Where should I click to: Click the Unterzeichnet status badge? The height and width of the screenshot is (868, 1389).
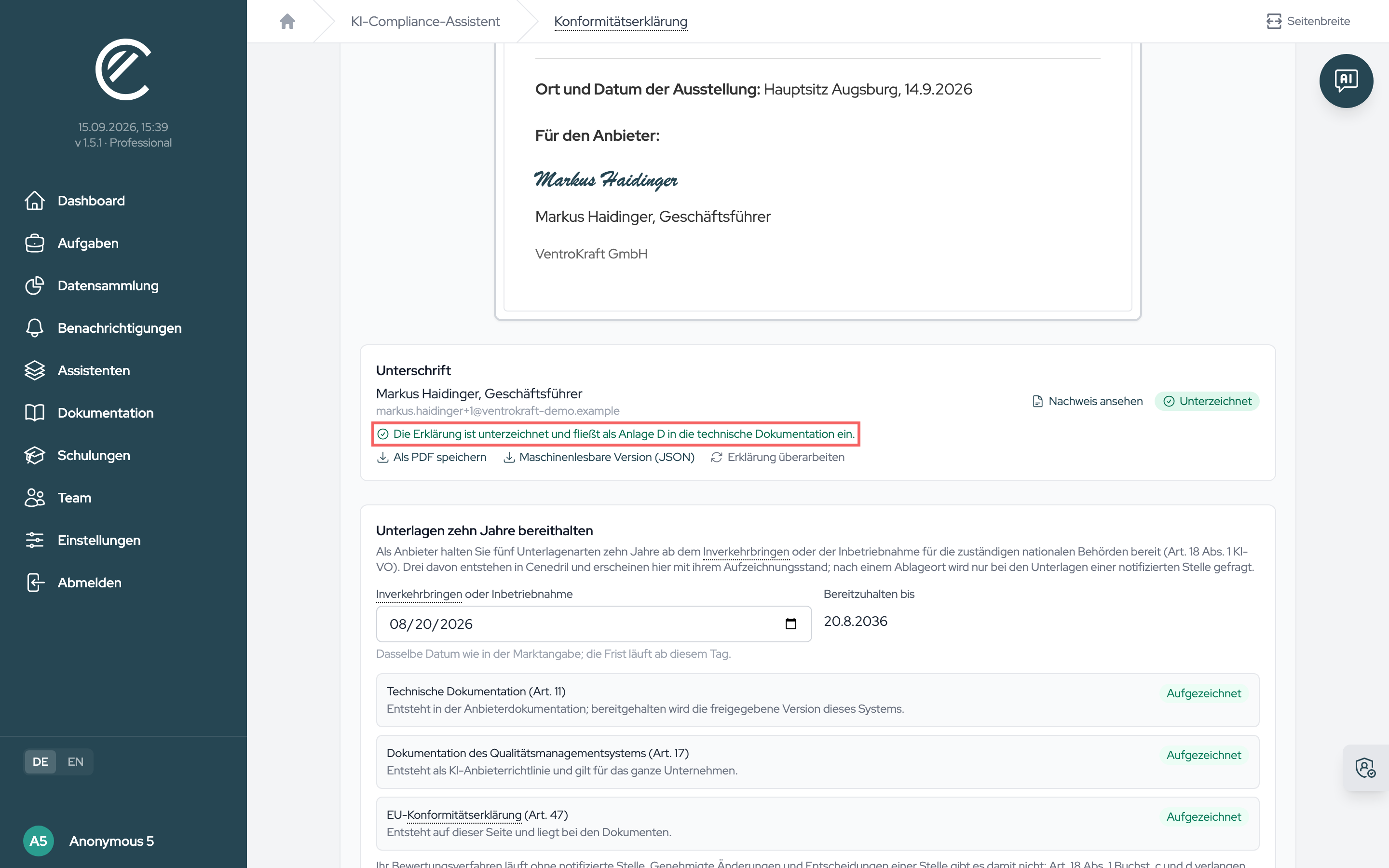[x=1207, y=401]
